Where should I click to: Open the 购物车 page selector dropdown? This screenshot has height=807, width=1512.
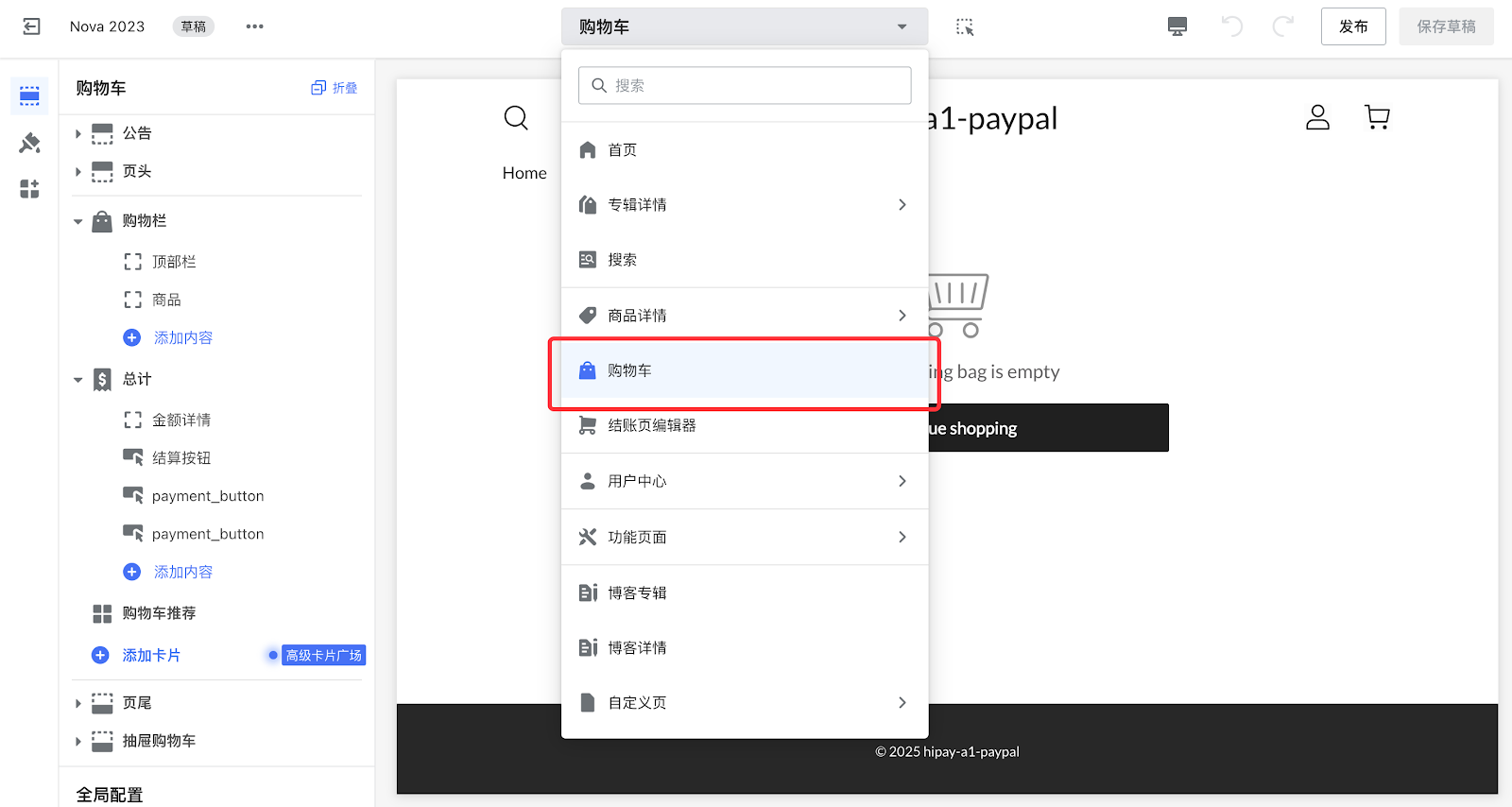pyautogui.click(x=744, y=26)
